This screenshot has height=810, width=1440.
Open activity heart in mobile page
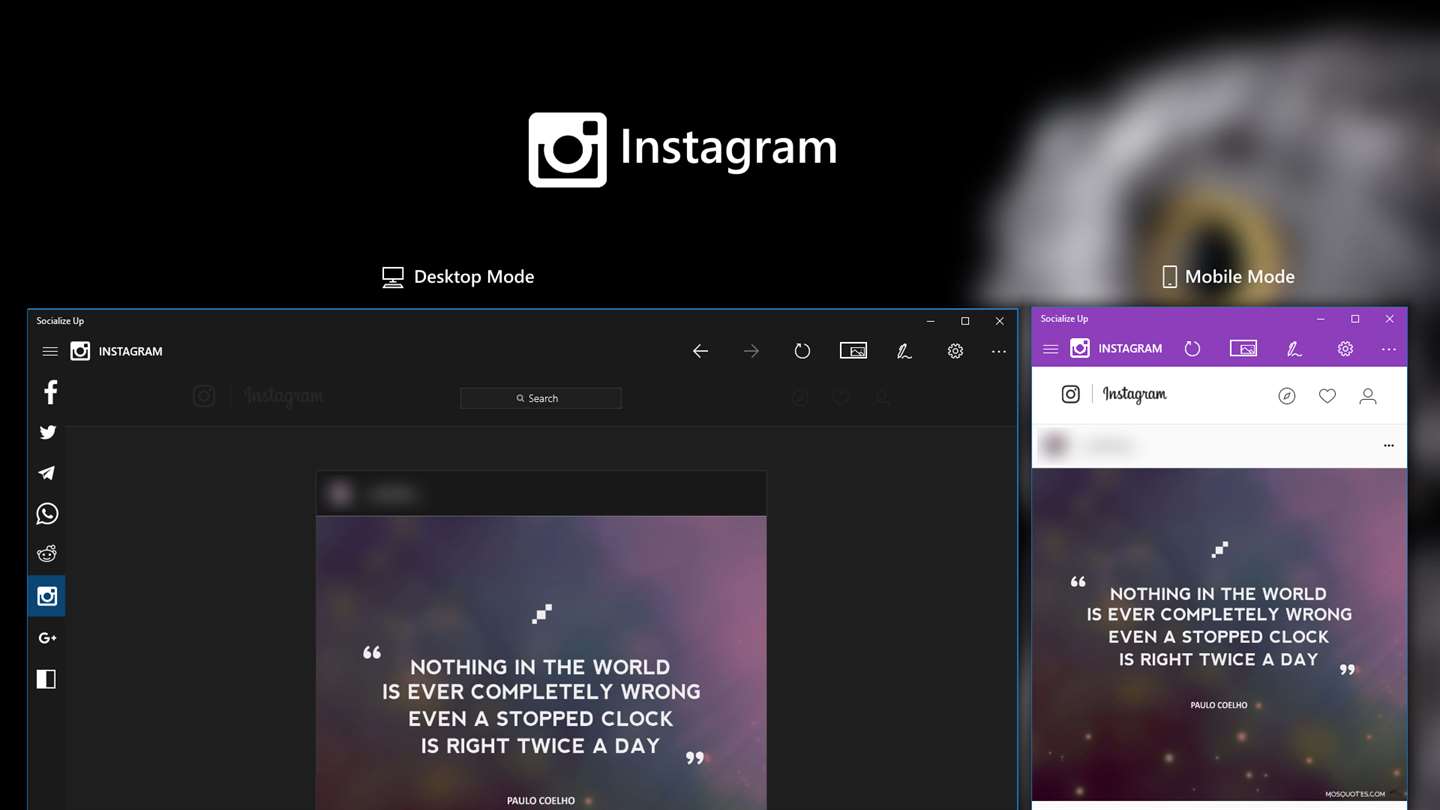1327,396
